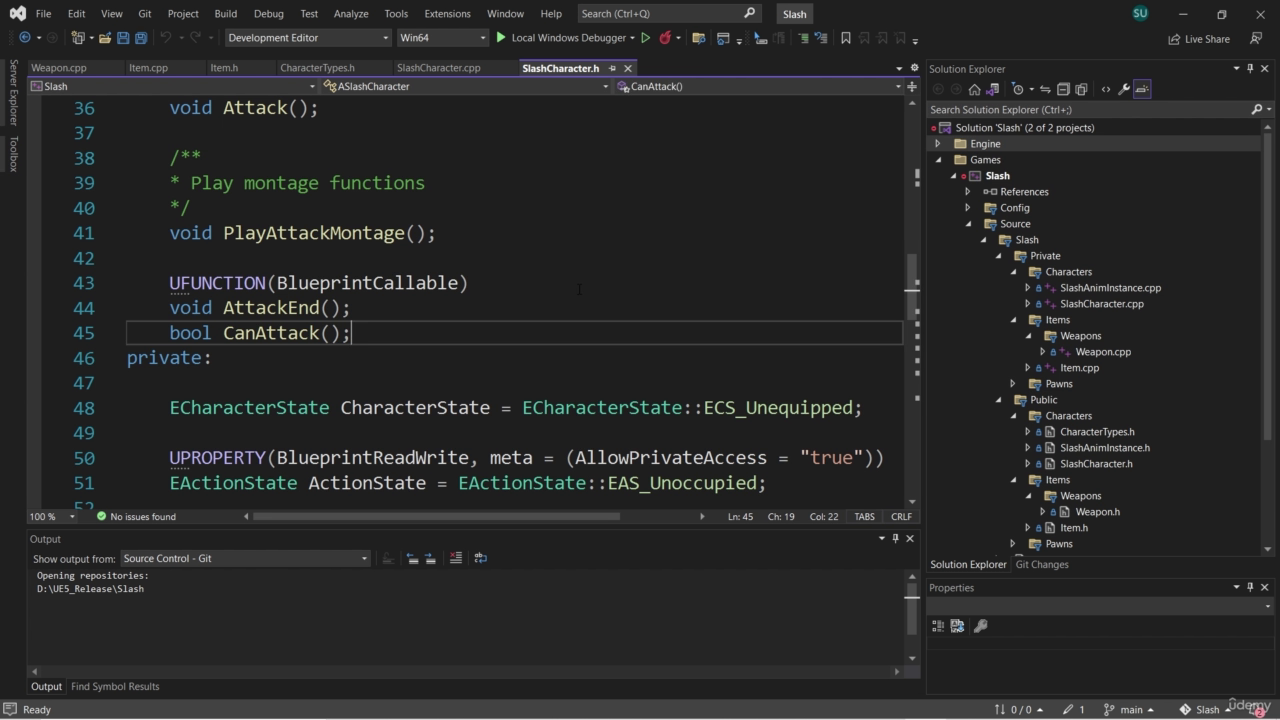The height and width of the screenshot is (720, 1280).
Task: Click the bookmark icon in the toolbar
Action: (x=846, y=38)
